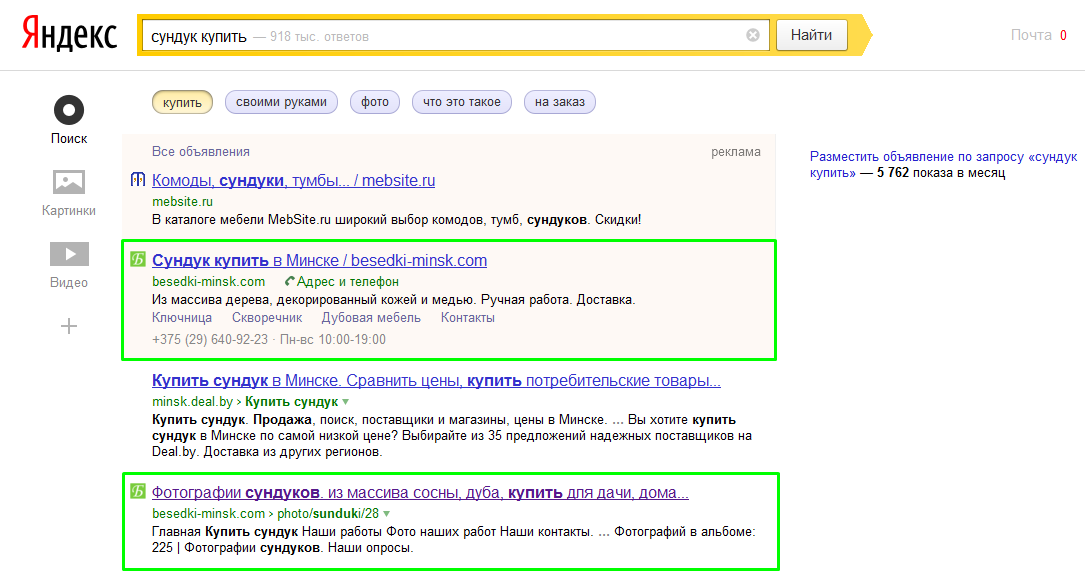
Task: Open Контакты sitelink
Action: [x=468, y=318]
